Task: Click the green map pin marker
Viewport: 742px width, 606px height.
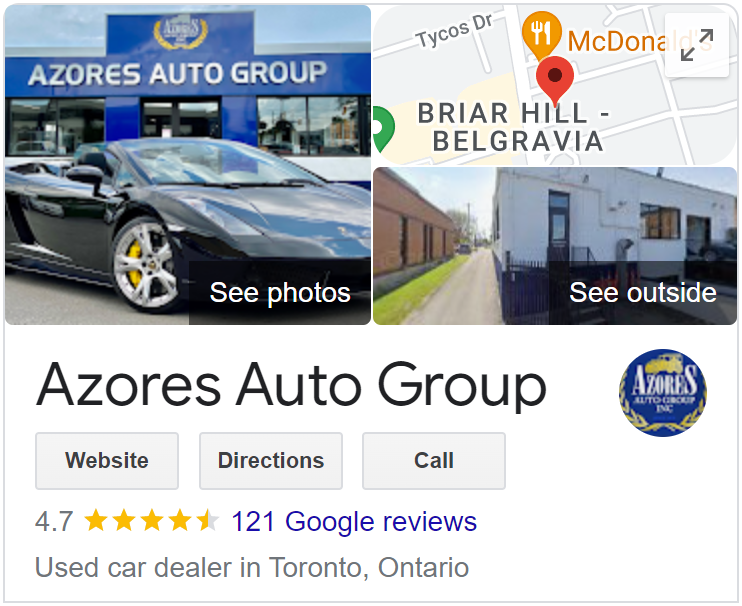Action: (x=383, y=129)
